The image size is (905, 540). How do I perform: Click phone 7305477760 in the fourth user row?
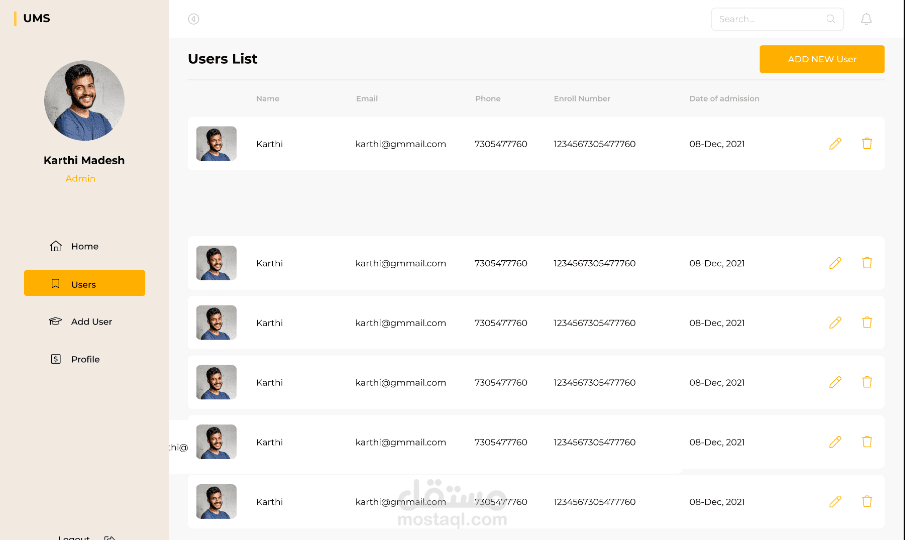pos(501,382)
